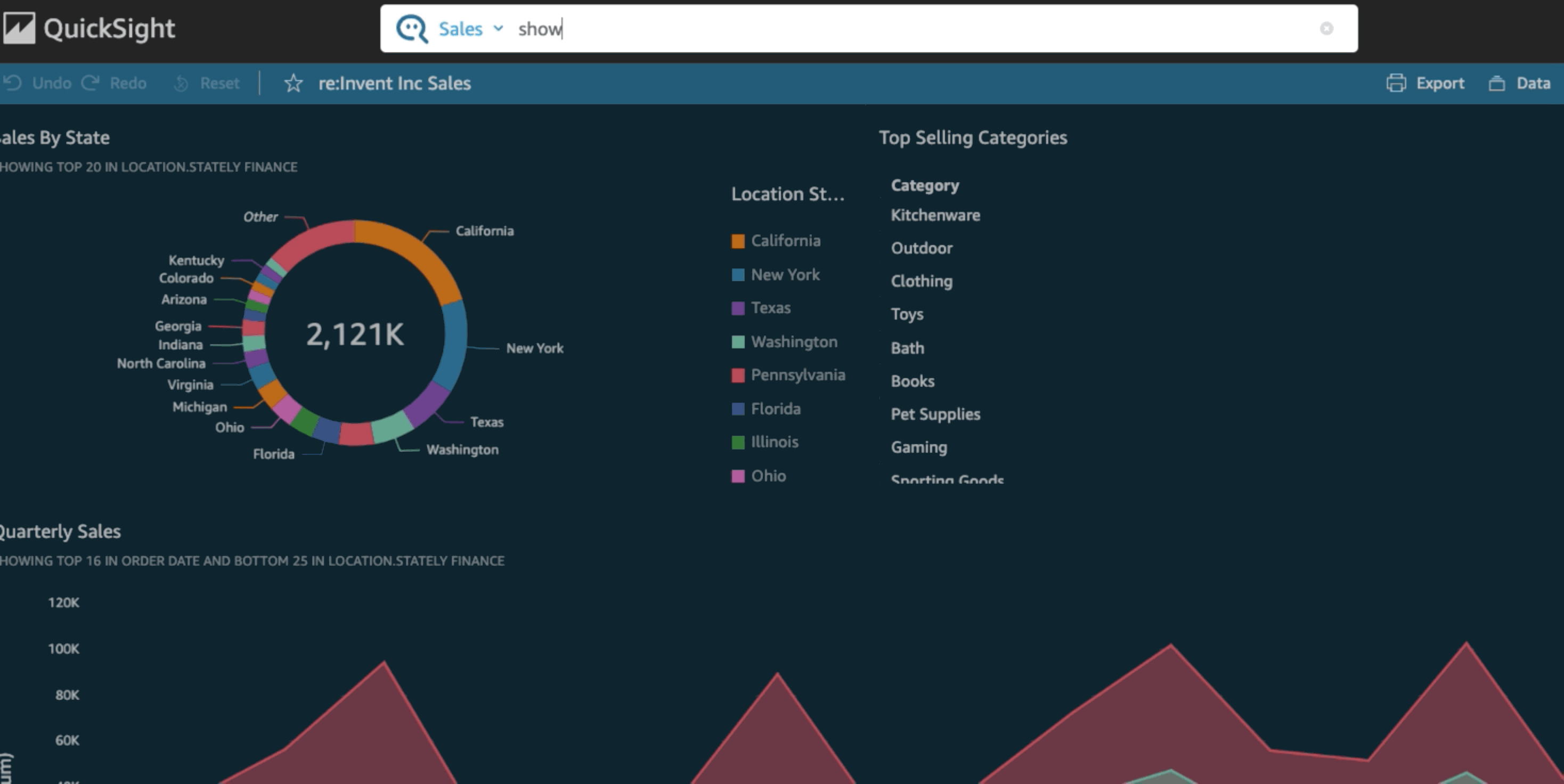
Task: Click the Kentucky donut chart label
Action: pyautogui.click(x=196, y=260)
